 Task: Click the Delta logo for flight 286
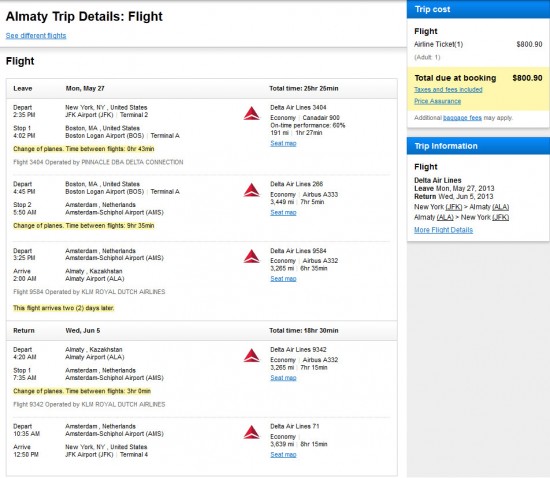(251, 190)
